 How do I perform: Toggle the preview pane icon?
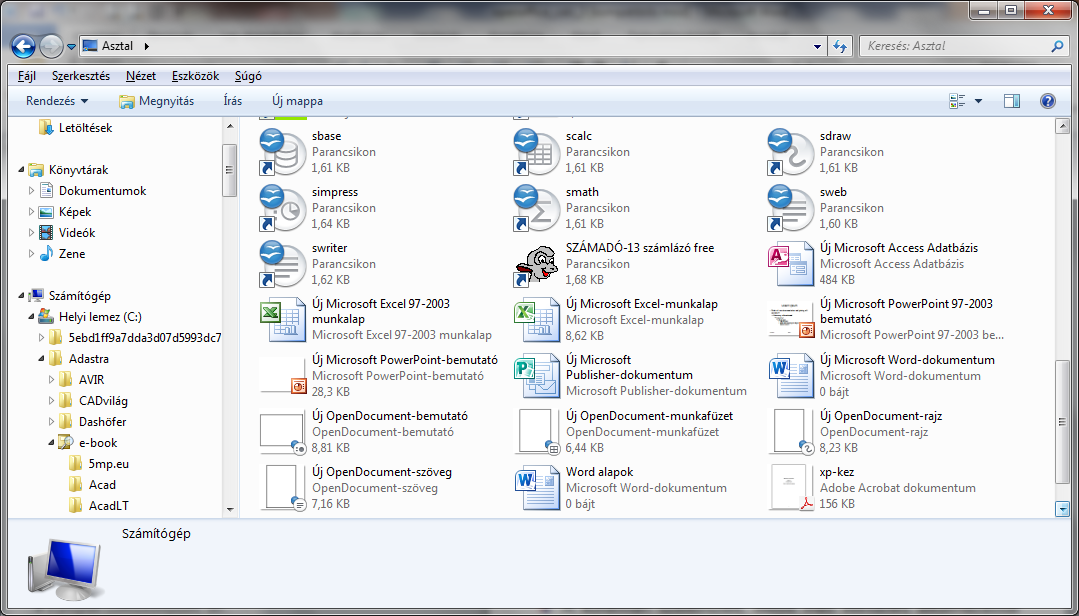[1012, 101]
